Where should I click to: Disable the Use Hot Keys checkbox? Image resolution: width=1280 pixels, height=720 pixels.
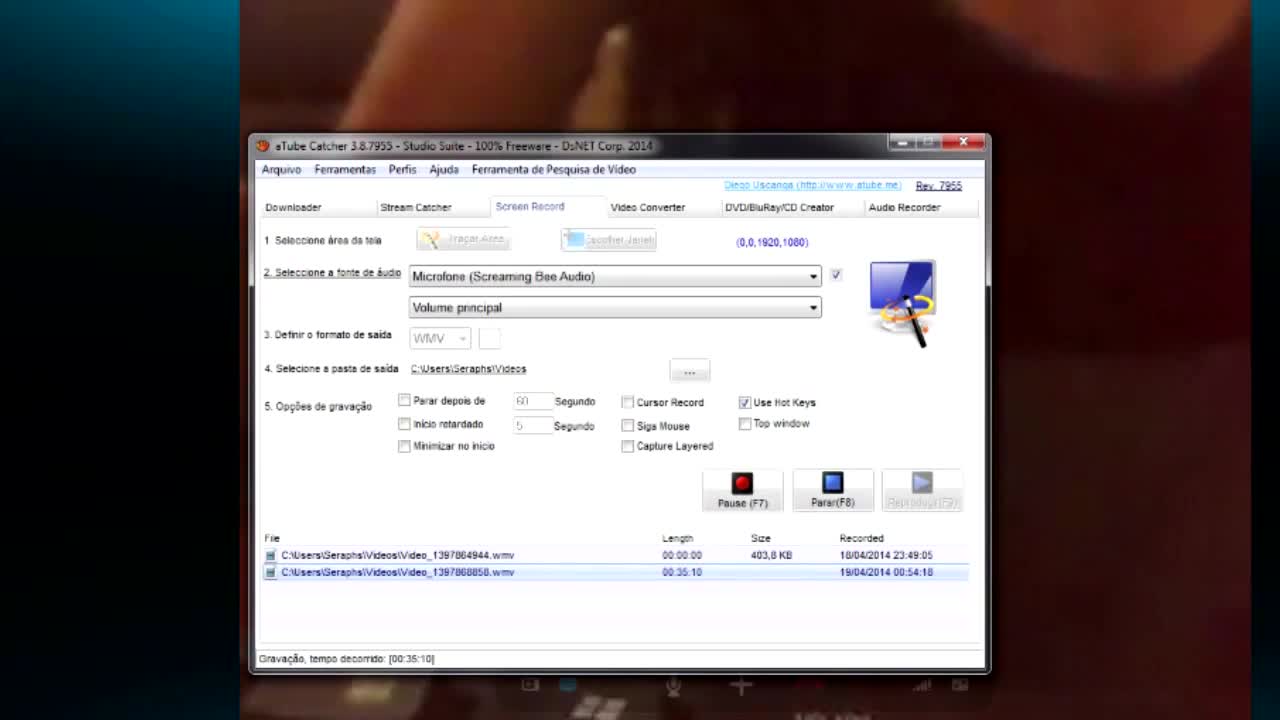point(745,402)
